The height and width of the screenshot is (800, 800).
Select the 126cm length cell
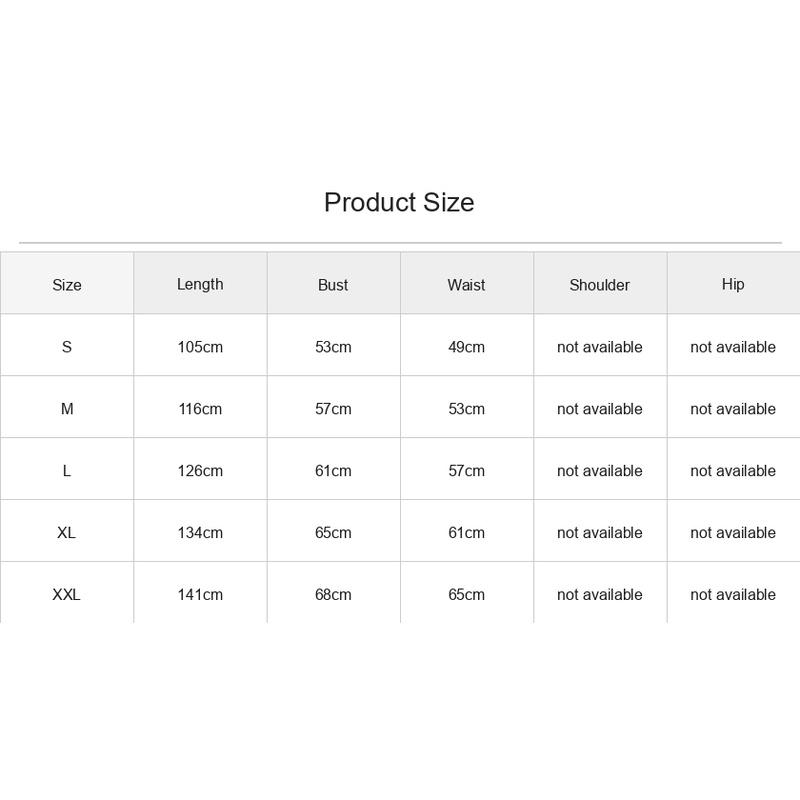[200, 470]
